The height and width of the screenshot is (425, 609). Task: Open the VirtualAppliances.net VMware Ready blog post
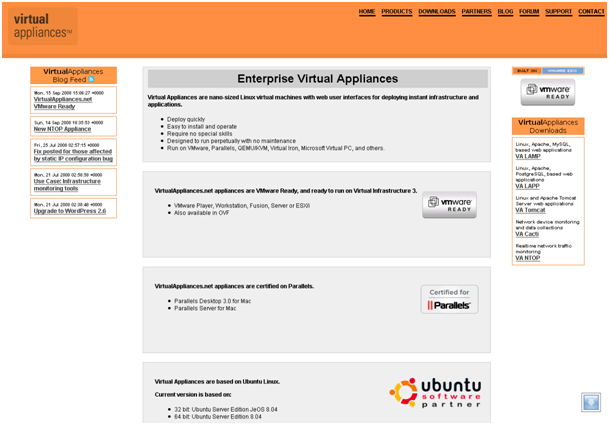63,103
